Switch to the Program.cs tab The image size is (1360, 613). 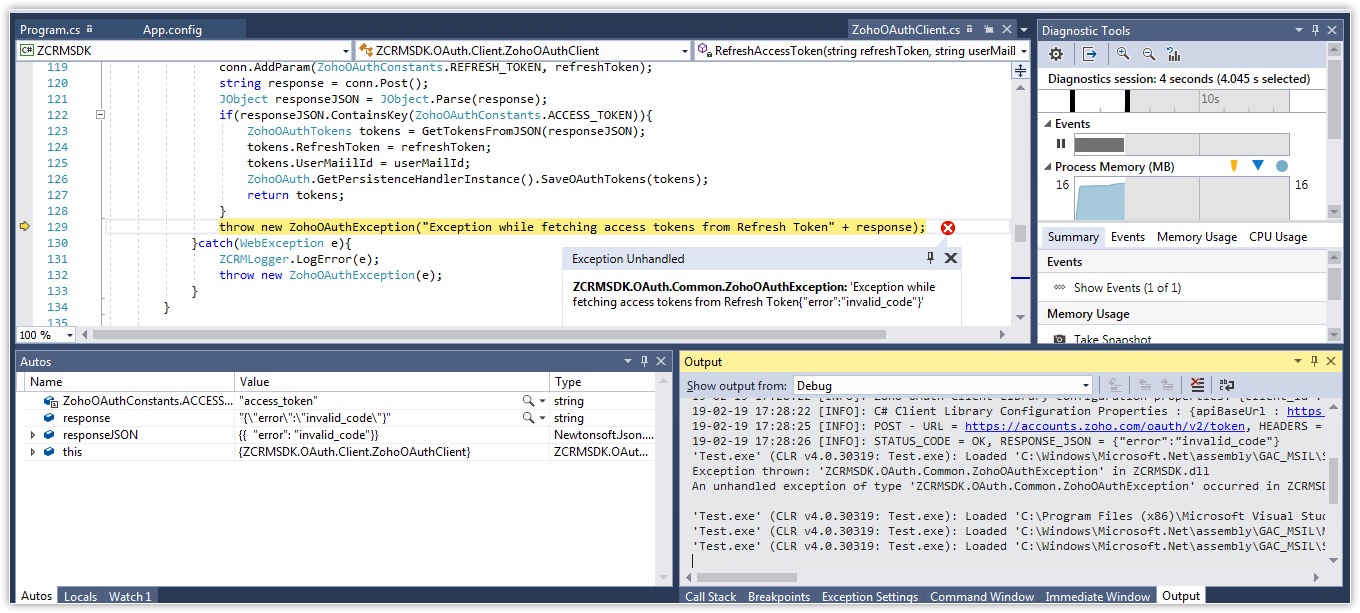point(51,30)
